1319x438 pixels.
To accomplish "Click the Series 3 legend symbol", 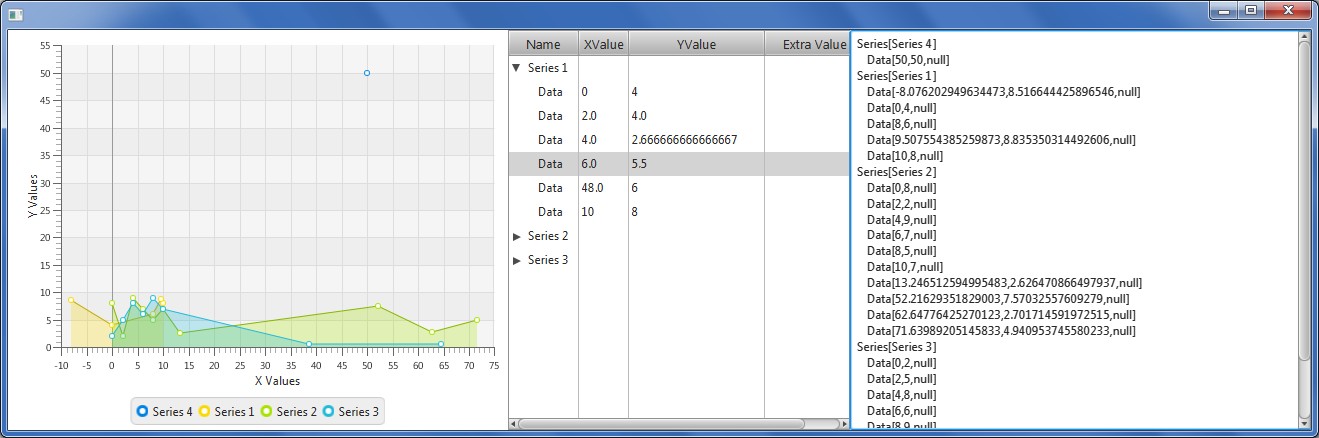I will pos(328,411).
